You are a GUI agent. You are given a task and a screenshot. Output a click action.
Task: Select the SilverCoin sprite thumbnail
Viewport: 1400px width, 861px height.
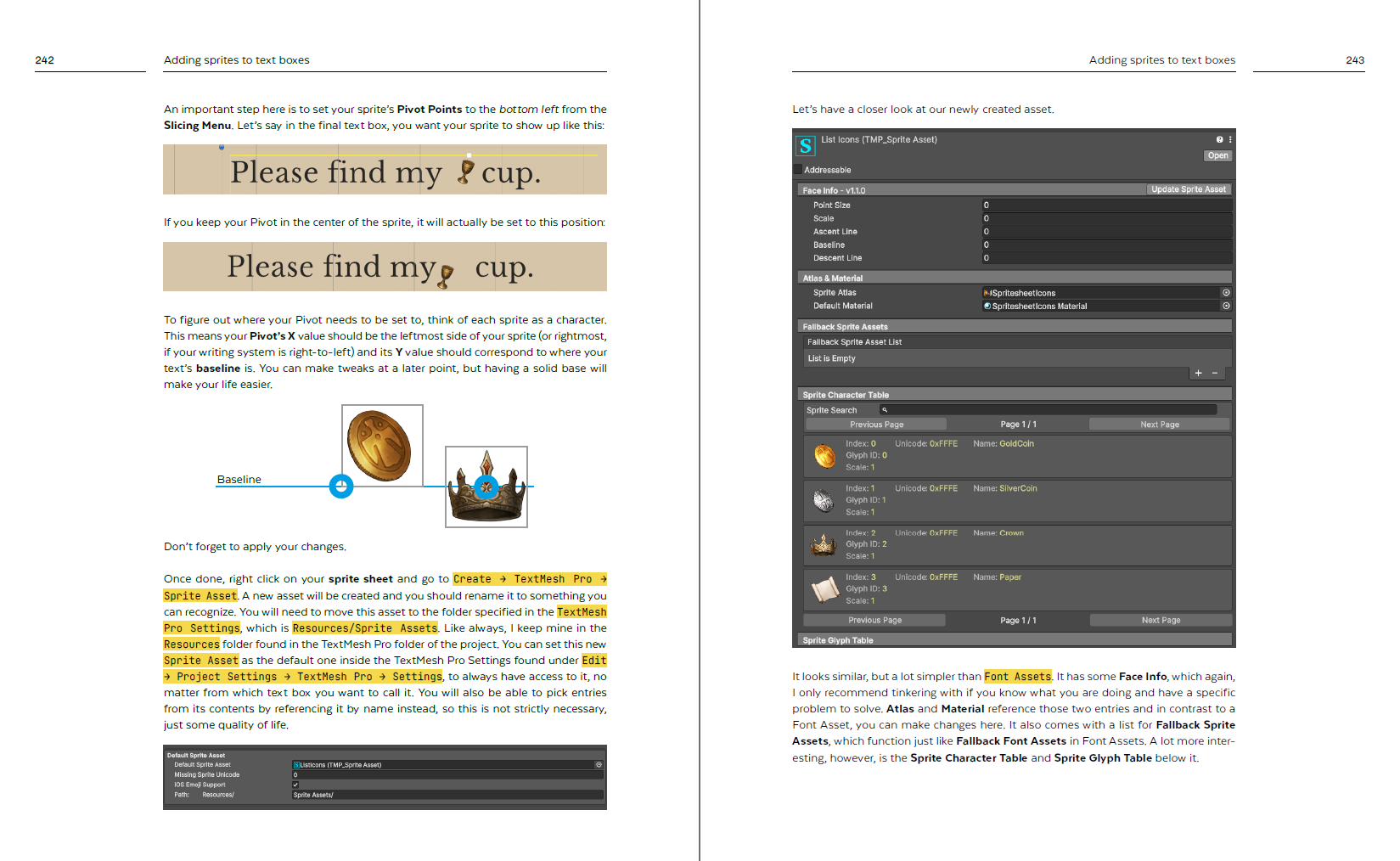(824, 501)
